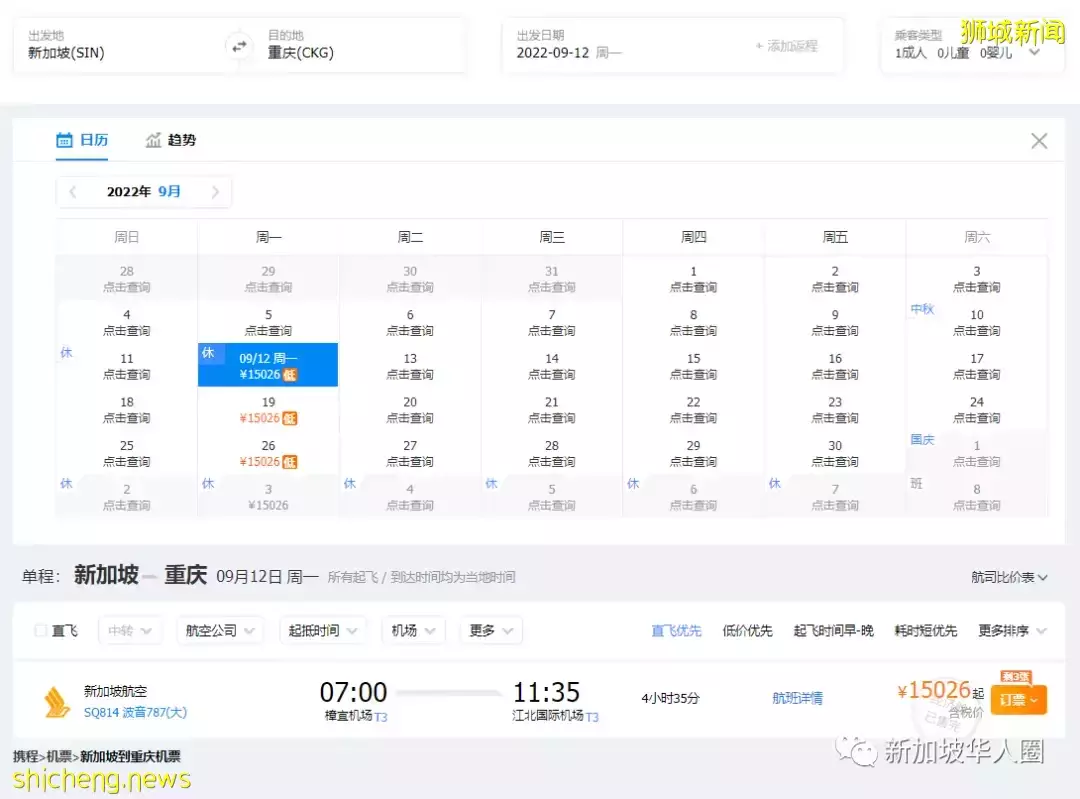Click the trend chart icon beside 趋势
This screenshot has height=799, width=1080.
tap(153, 140)
